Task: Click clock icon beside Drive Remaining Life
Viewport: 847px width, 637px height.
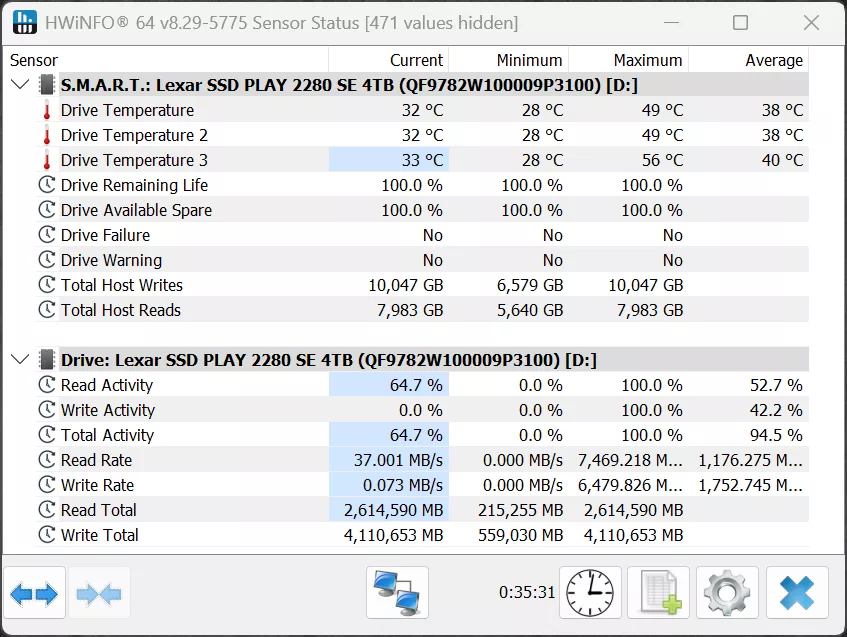Action: pos(47,185)
